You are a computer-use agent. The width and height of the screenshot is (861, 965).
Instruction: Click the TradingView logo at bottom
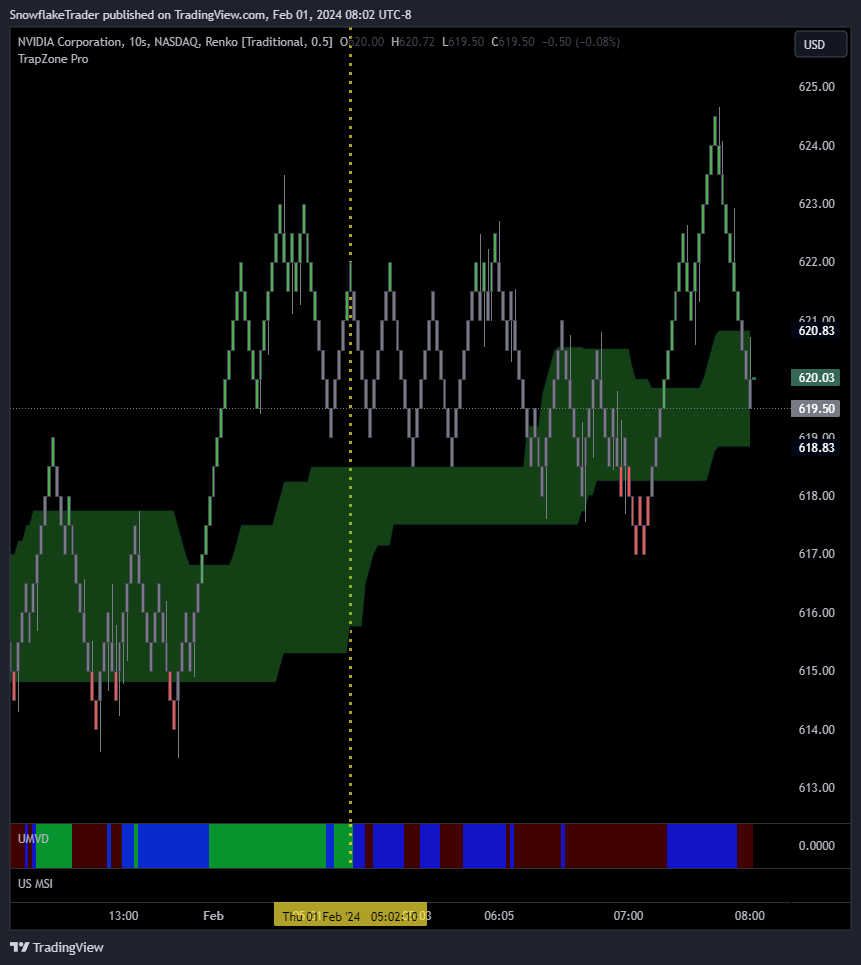(57, 947)
